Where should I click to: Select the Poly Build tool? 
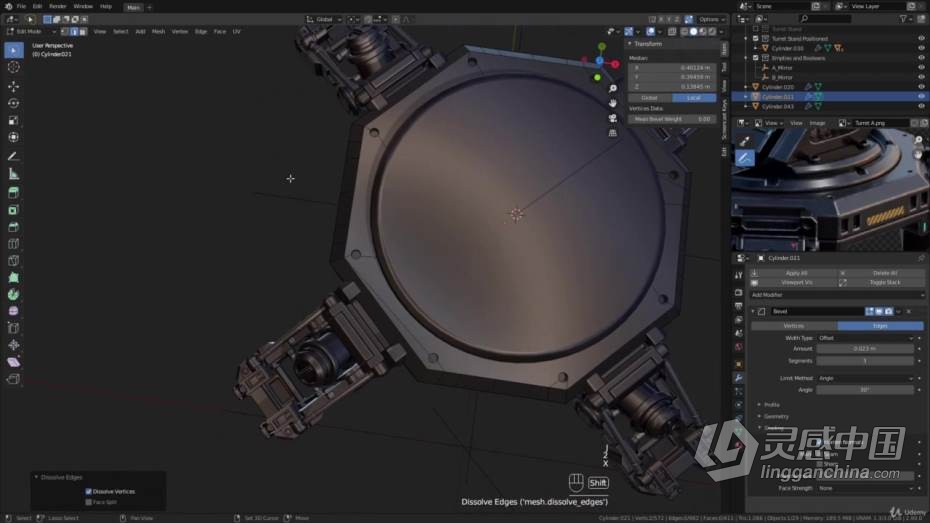tap(14, 278)
